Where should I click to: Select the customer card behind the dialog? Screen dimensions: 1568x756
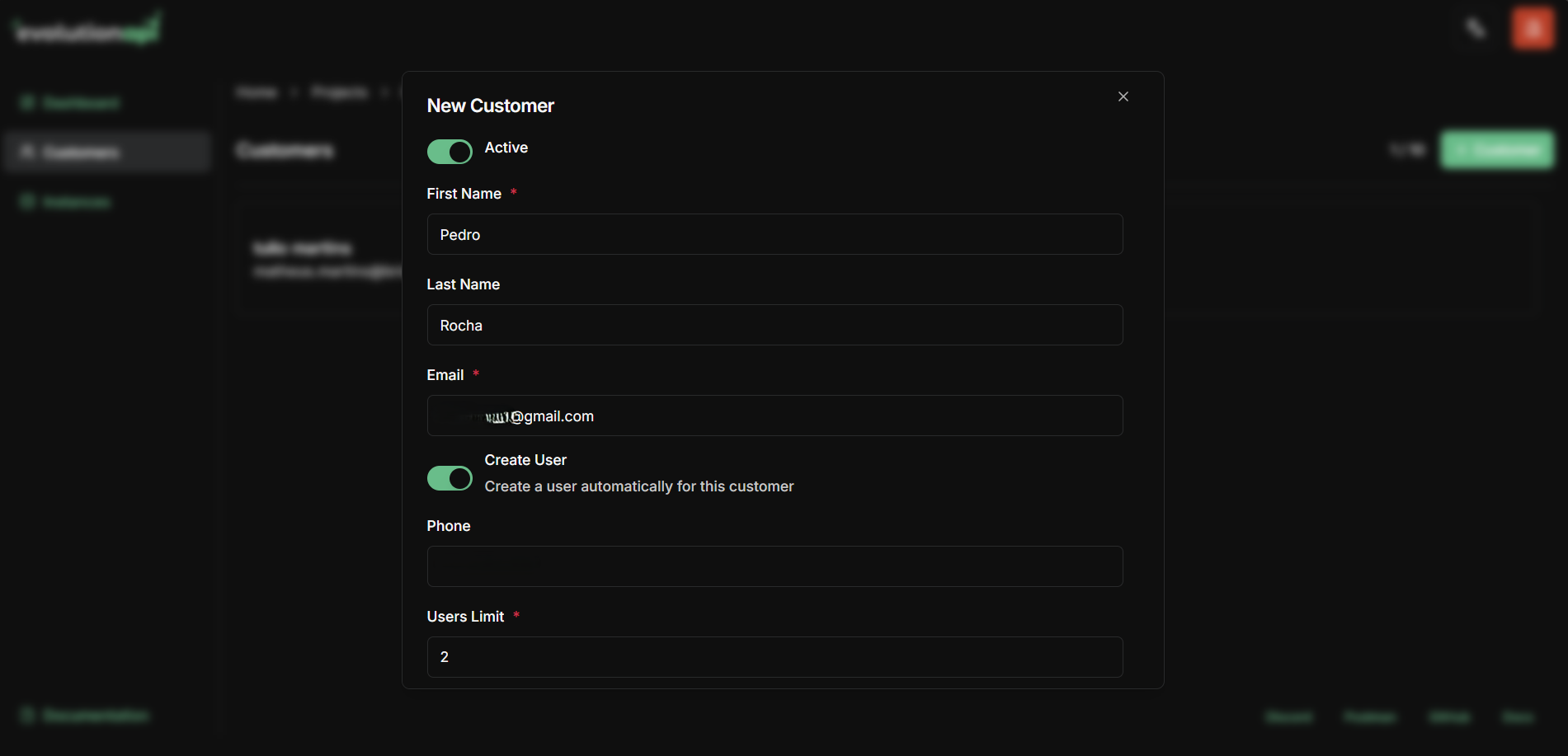pyautogui.click(x=315, y=257)
